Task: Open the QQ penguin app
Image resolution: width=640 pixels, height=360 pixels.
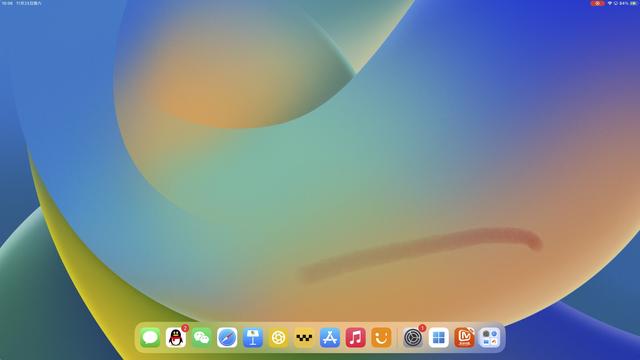Action: (x=176, y=338)
